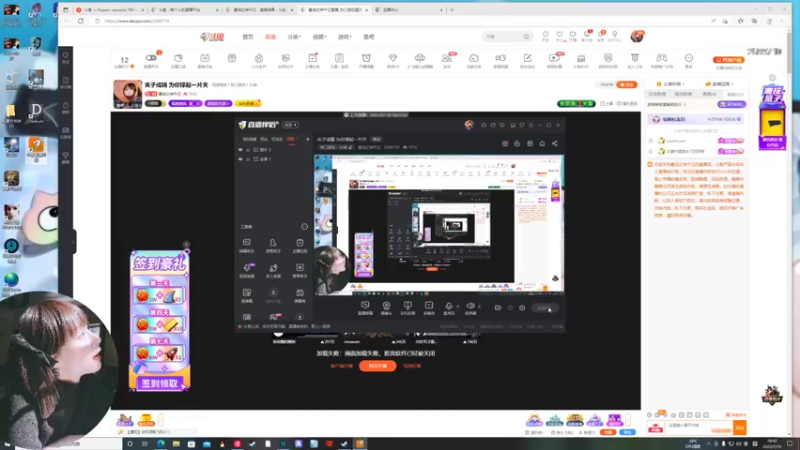Viewport: 800px width, 450px height.
Task: Click the flame icon in streamer toolbar
Action: [x=259, y=58]
